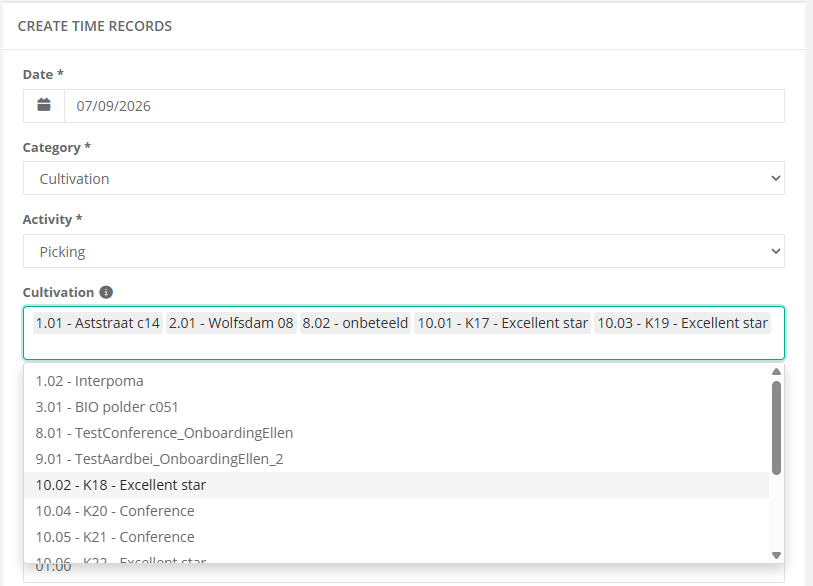Click the date input field

(424, 106)
